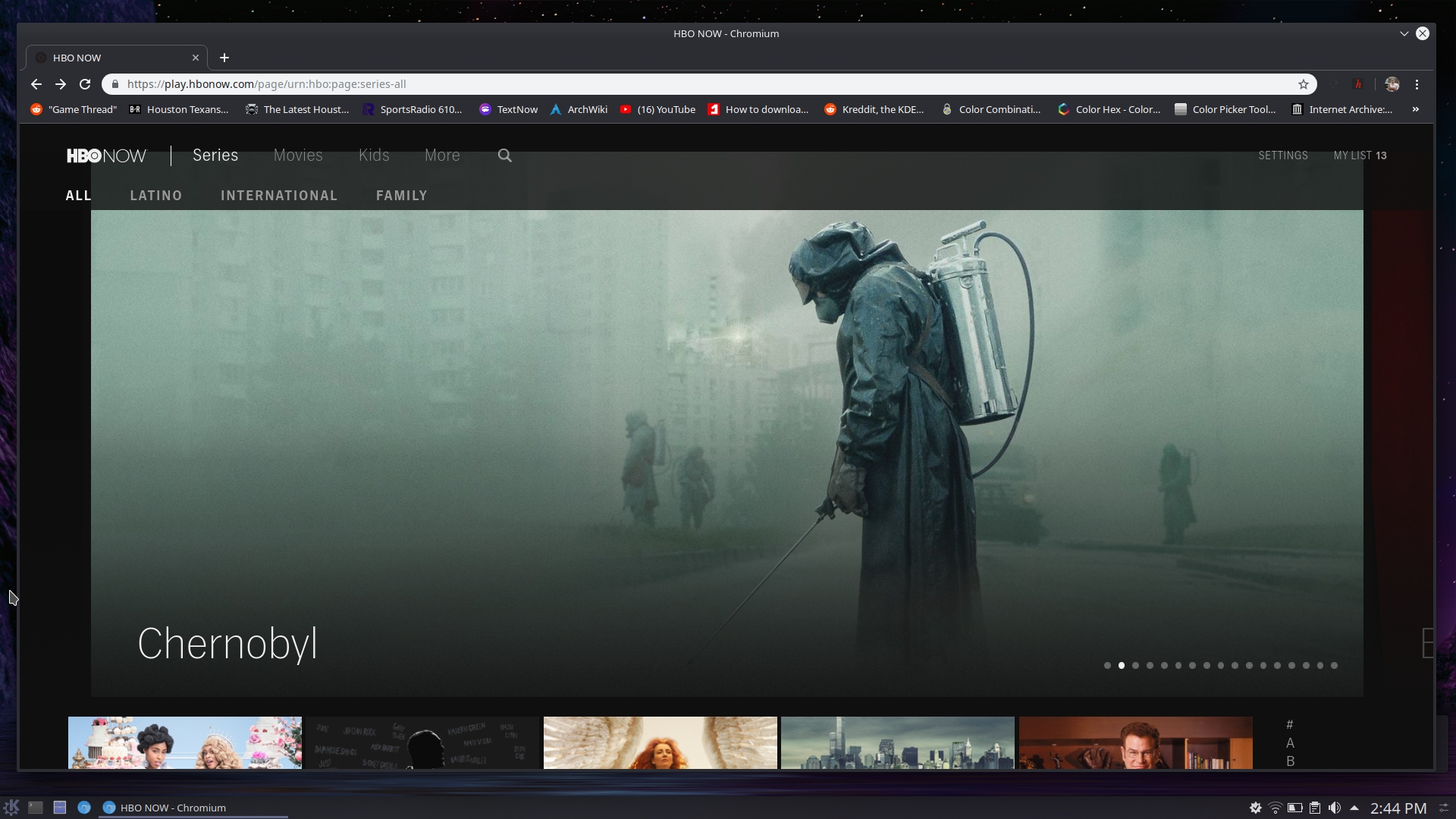Open The Latest Houst... bookmark
Screen dimensions: 1456x819
(x=297, y=109)
